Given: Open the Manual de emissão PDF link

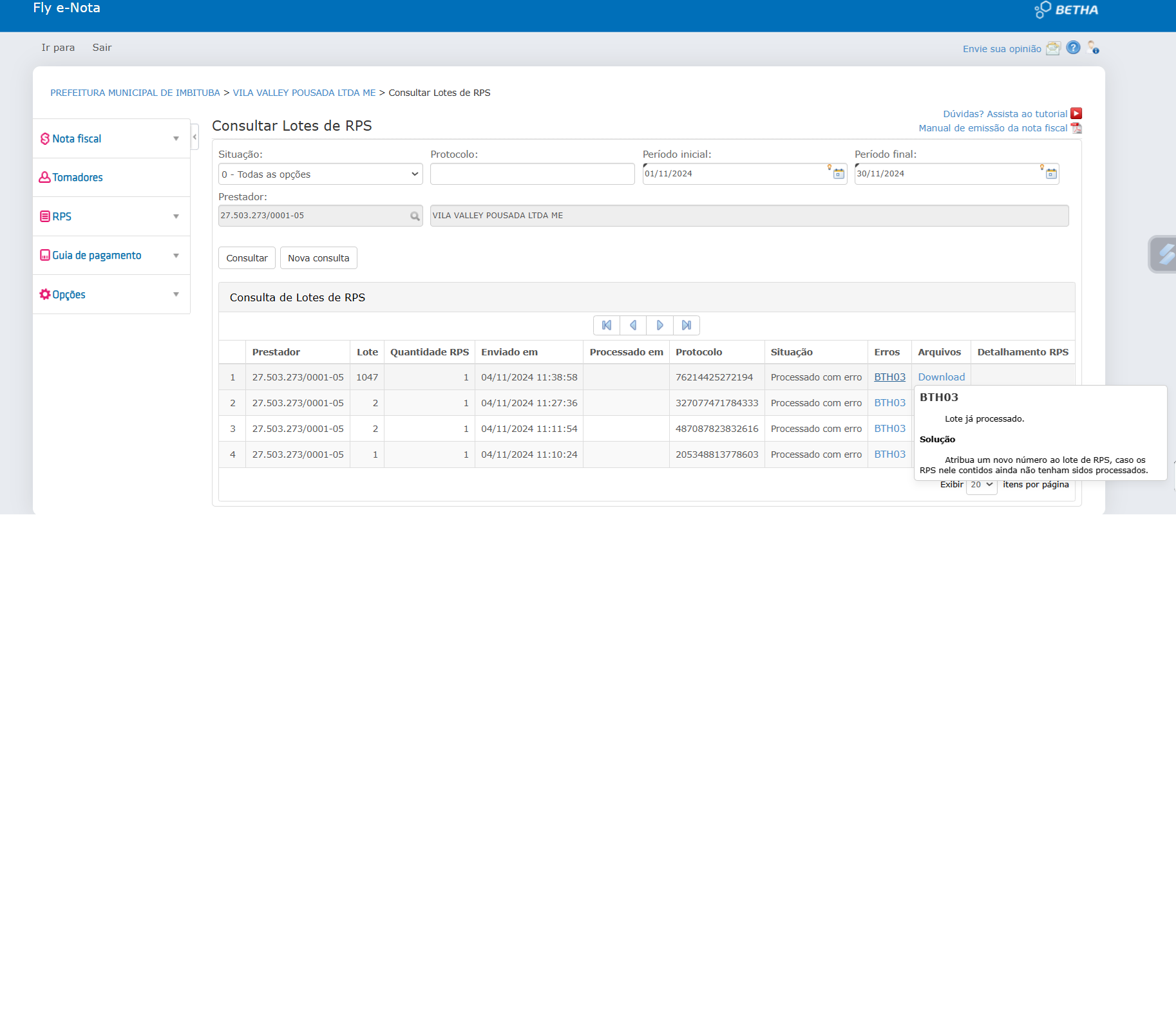Looking at the screenshot, I should click(x=992, y=128).
